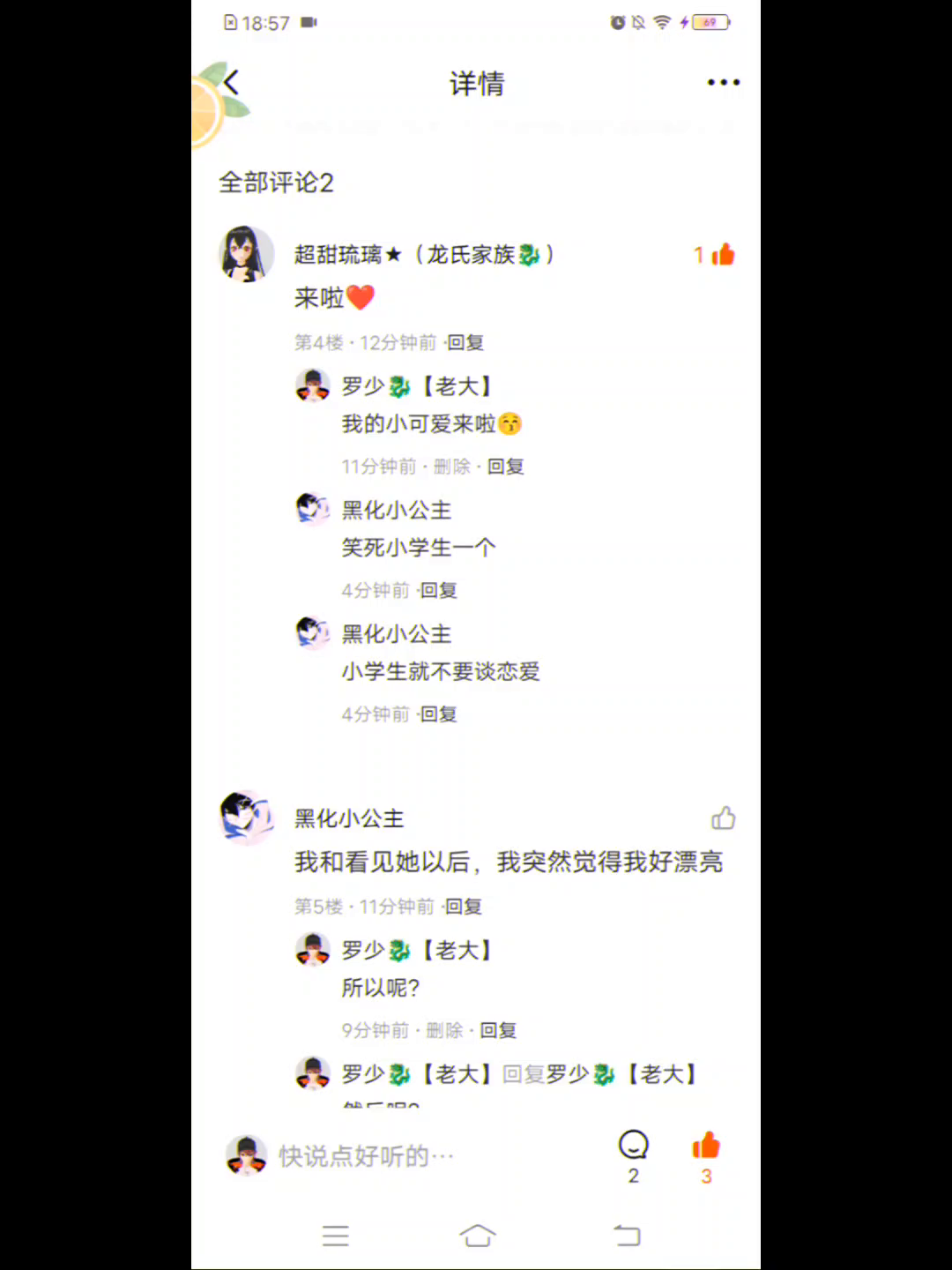This screenshot has height=1270, width=952.
Task: Open the recent apps menu icon
Action: click(336, 1236)
